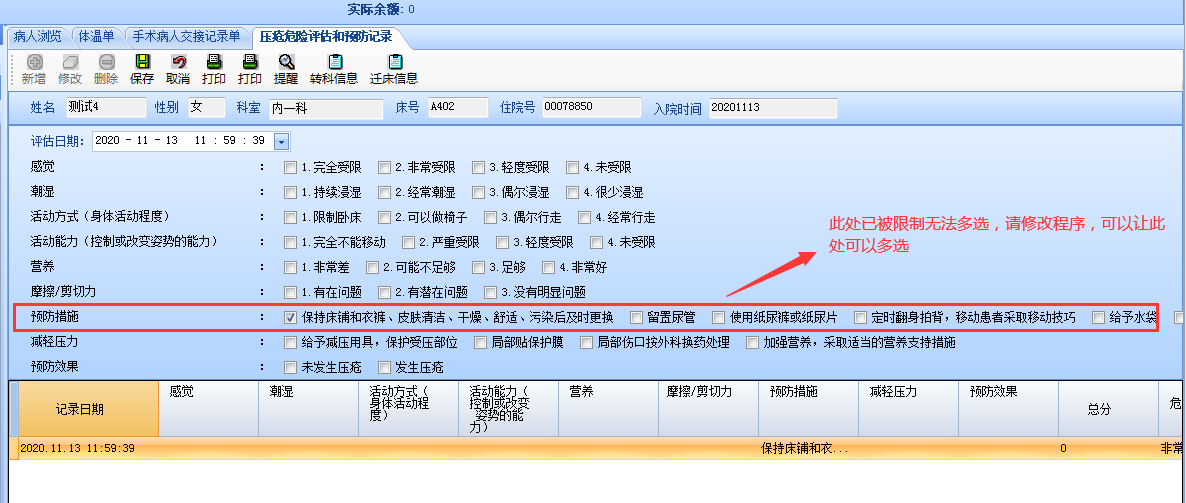The image size is (1186, 503).
Task: Tick the 3.偶尔浸湿 checkbox
Action: [x=478, y=192]
